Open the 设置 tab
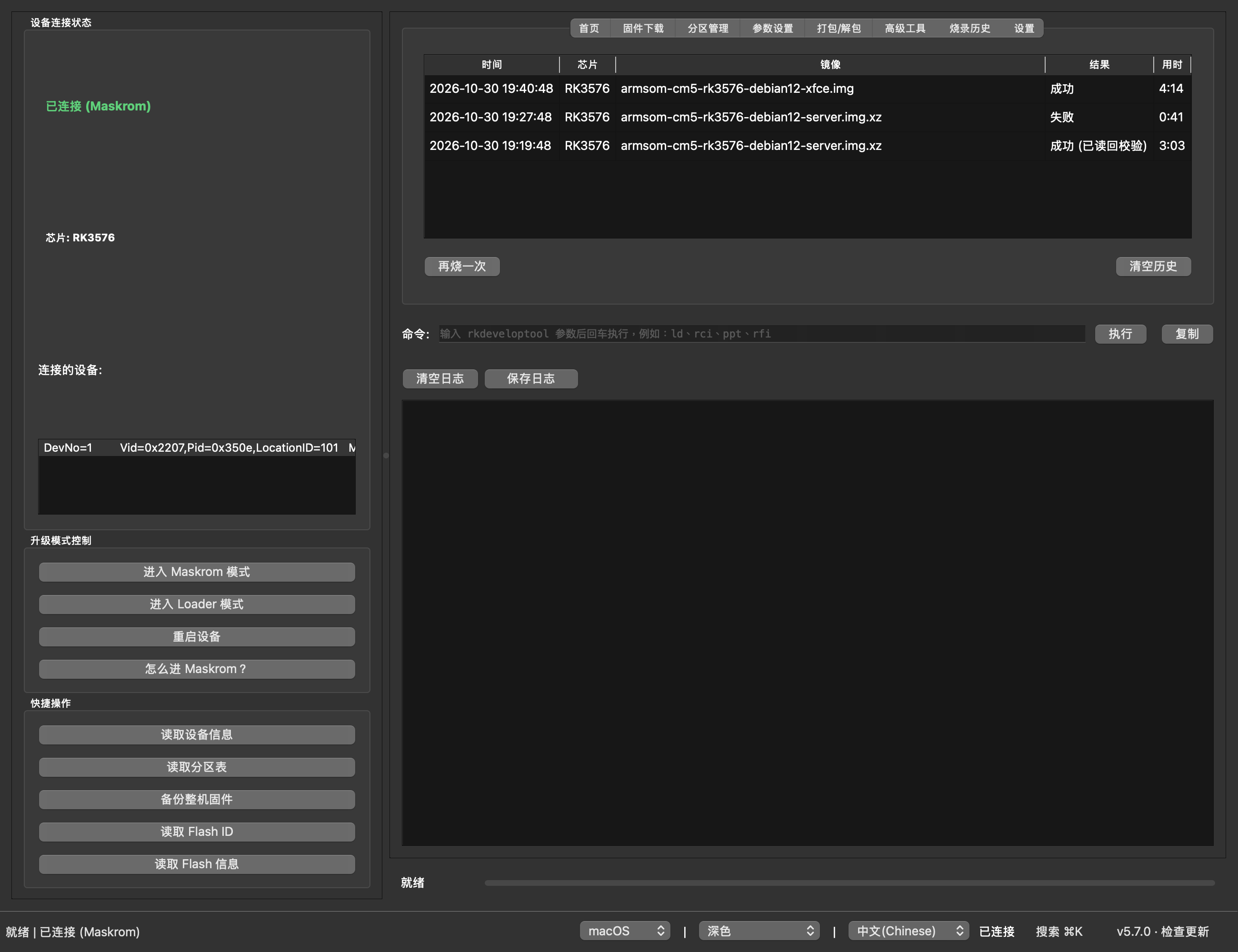 [1024, 29]
